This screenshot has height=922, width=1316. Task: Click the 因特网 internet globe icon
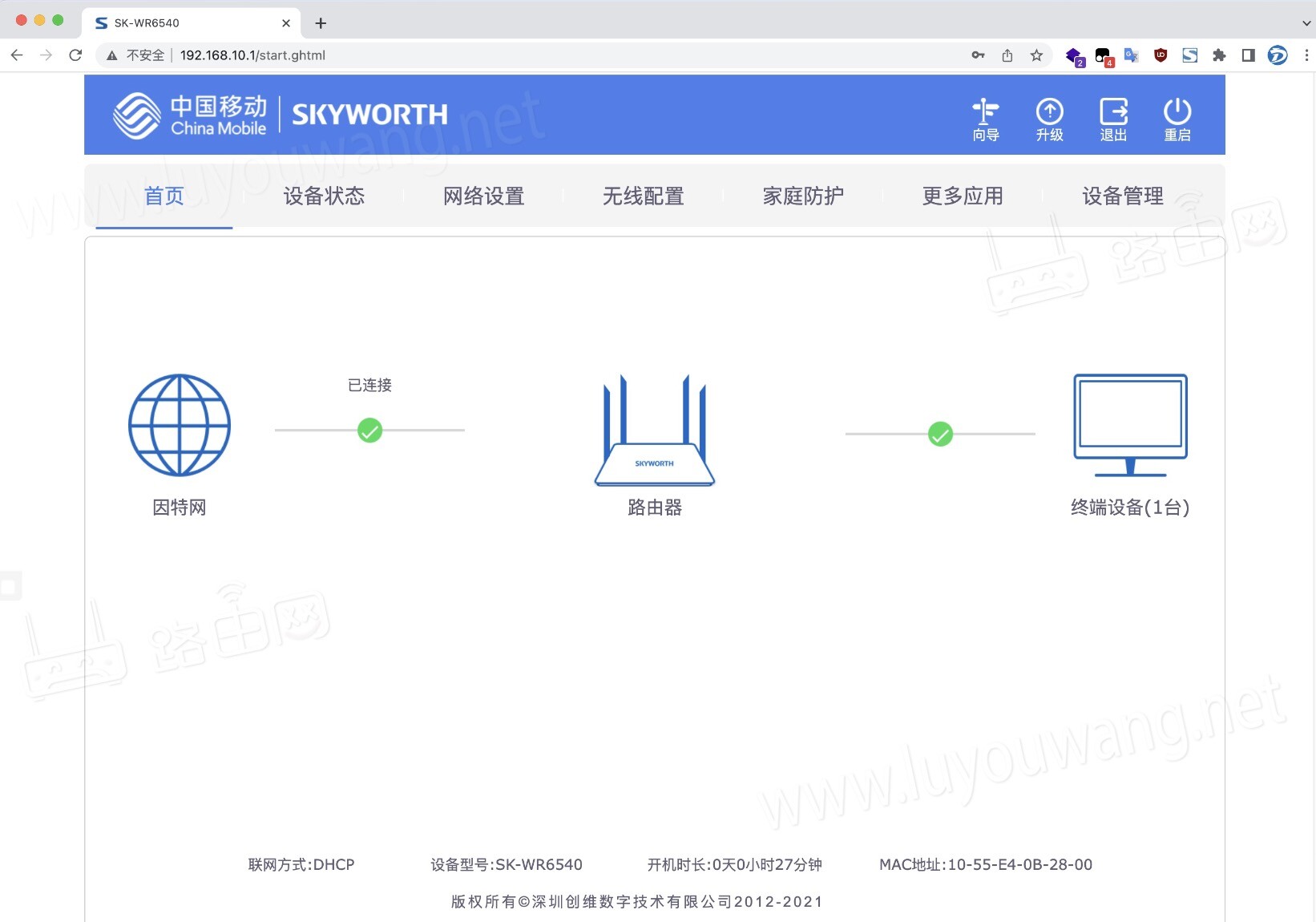pos(180,425)
